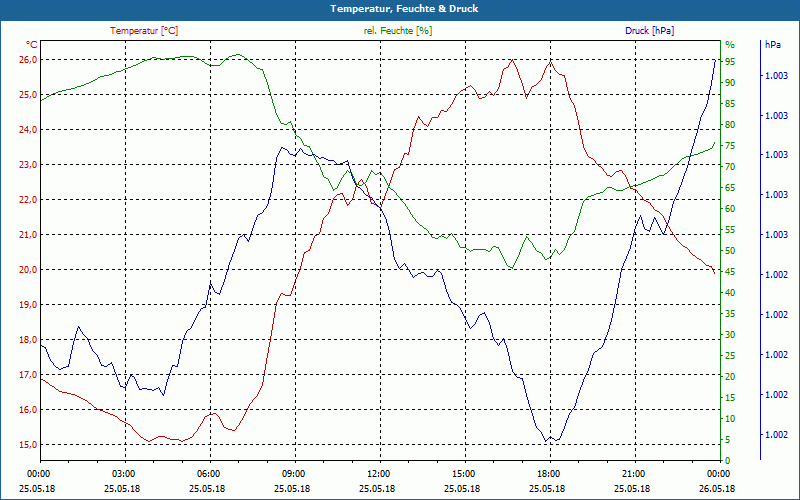This screenshot has width=800, height=500.
Task: Click humidity axis value '35'
Action: pos(730,314)
